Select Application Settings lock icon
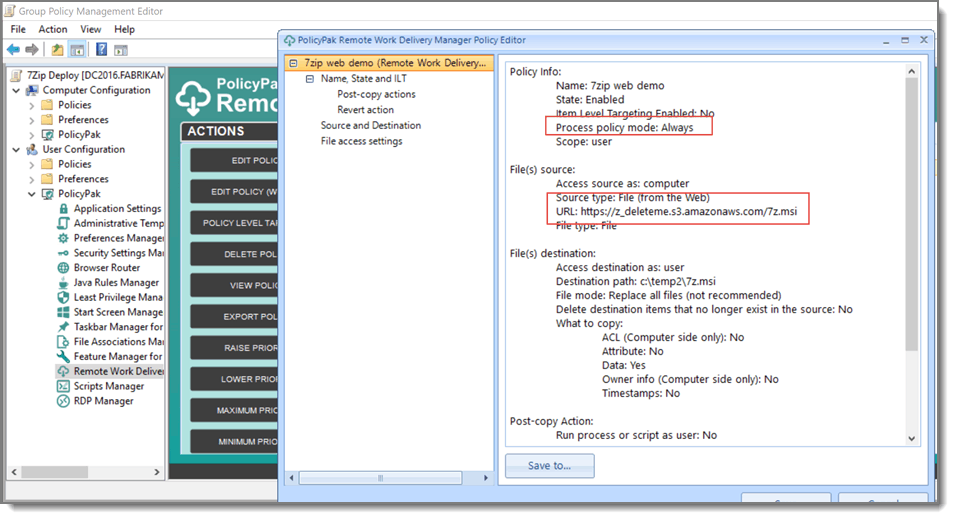 coord(63,209)
